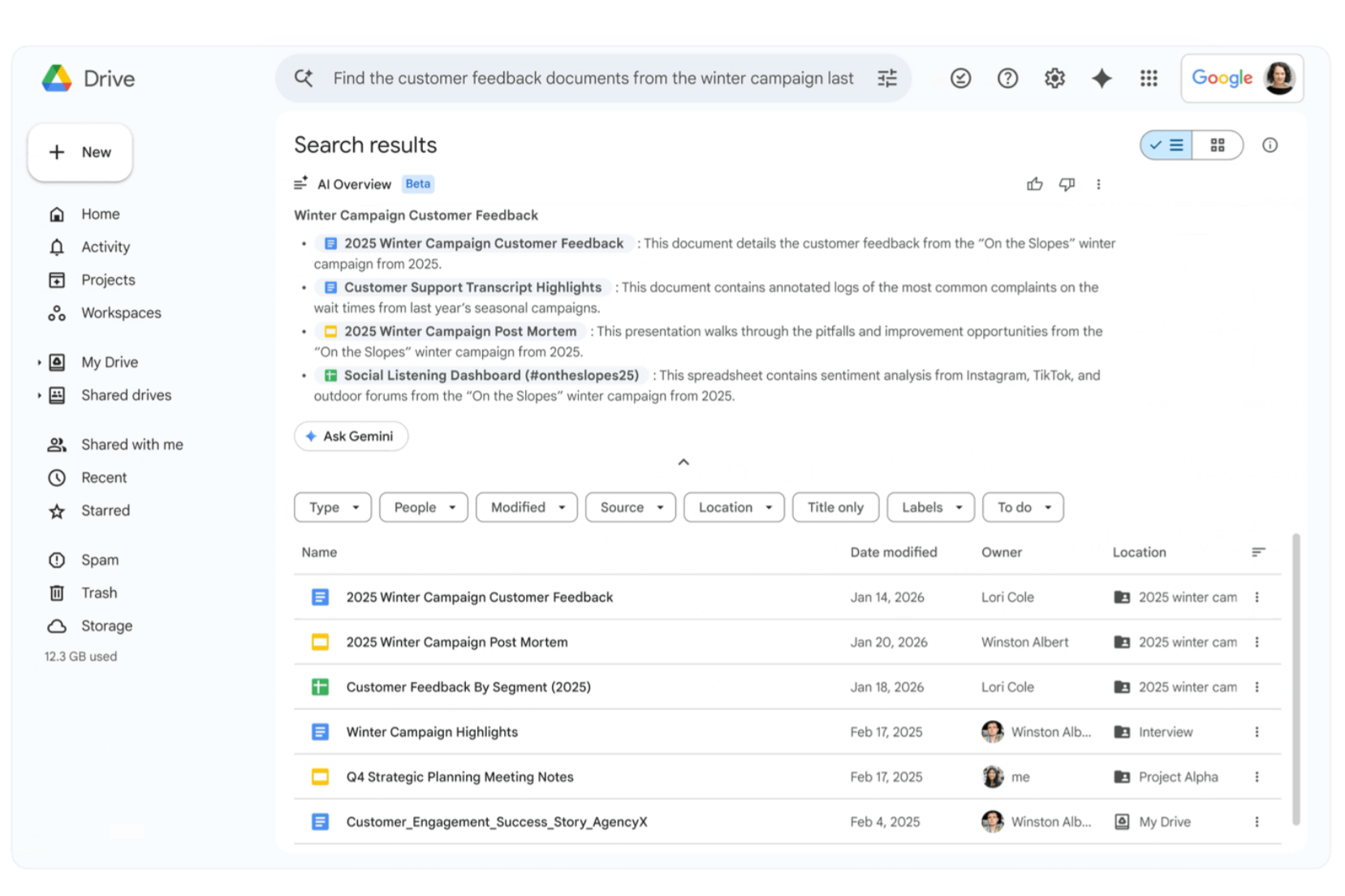Switch to list layout view
This screenshot has width=1345, height=896.
coord(1166,145)
